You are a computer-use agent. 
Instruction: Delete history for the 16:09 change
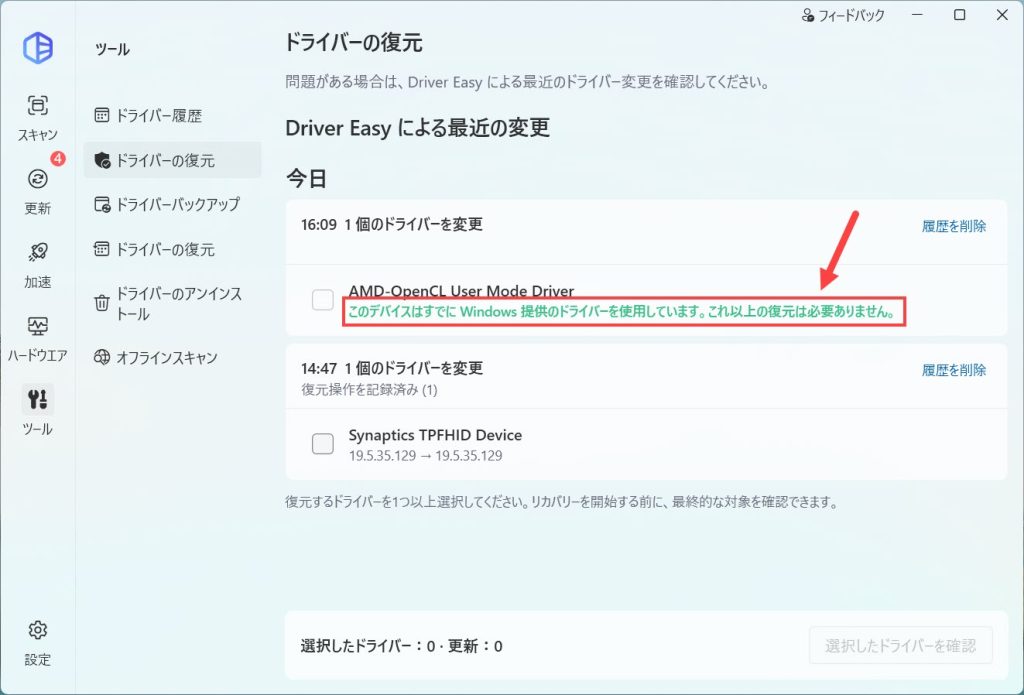point(953,226)
